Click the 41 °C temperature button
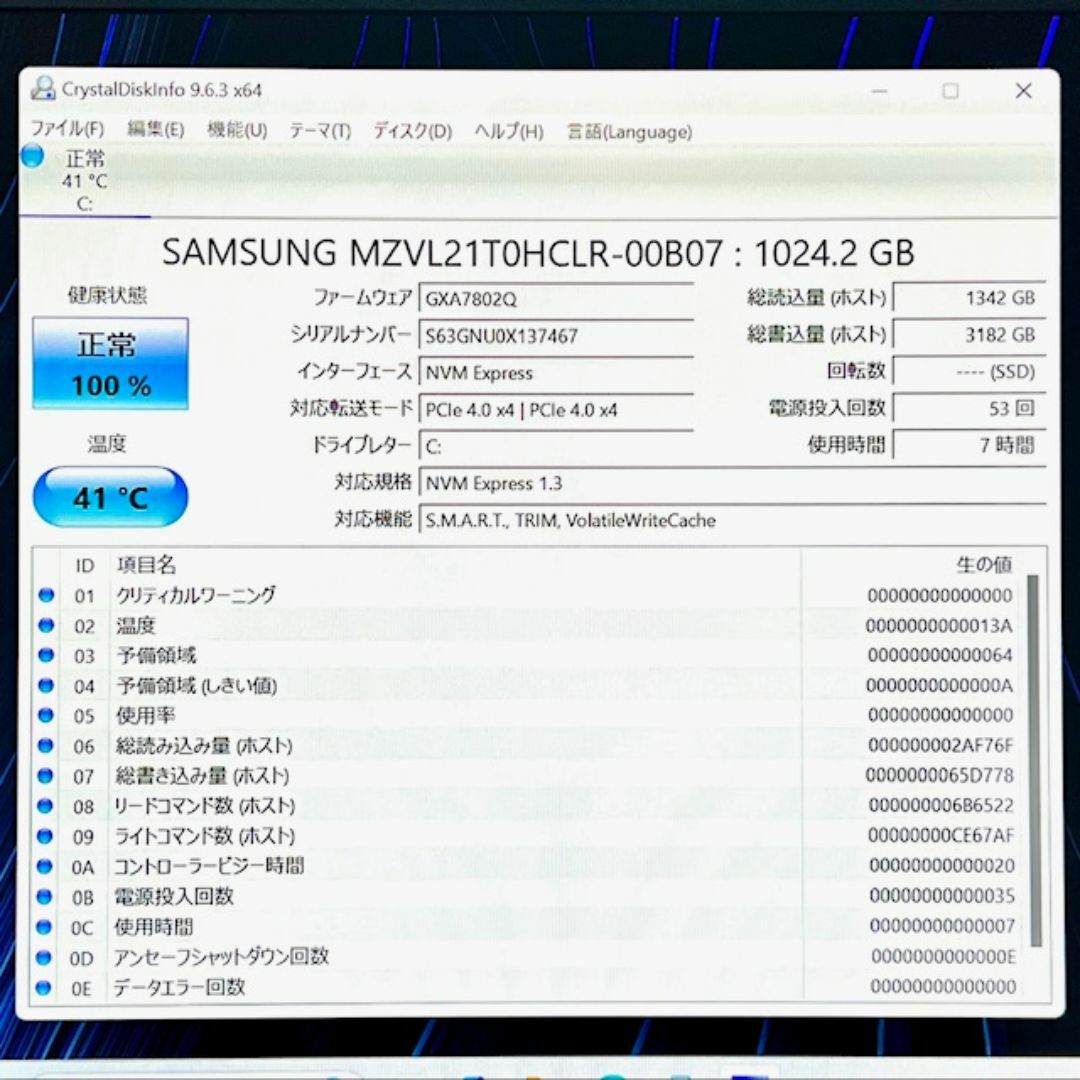Viewport: 1080px width, 1080px height. tap(110, 497)
